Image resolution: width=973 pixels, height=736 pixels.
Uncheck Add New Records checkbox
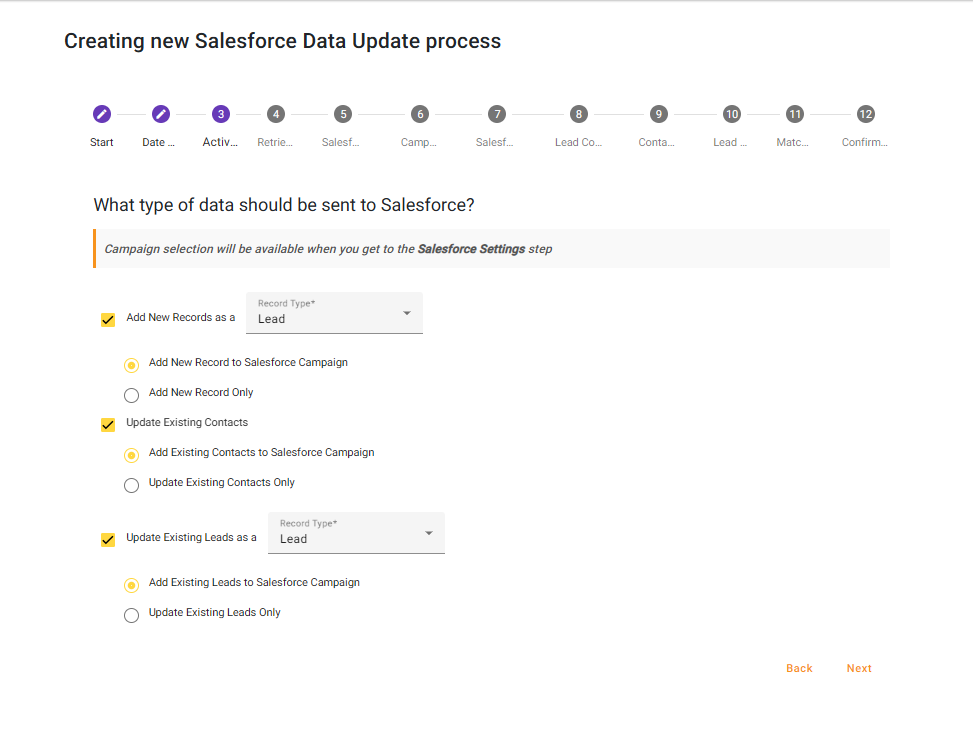[x=108, y=320]
